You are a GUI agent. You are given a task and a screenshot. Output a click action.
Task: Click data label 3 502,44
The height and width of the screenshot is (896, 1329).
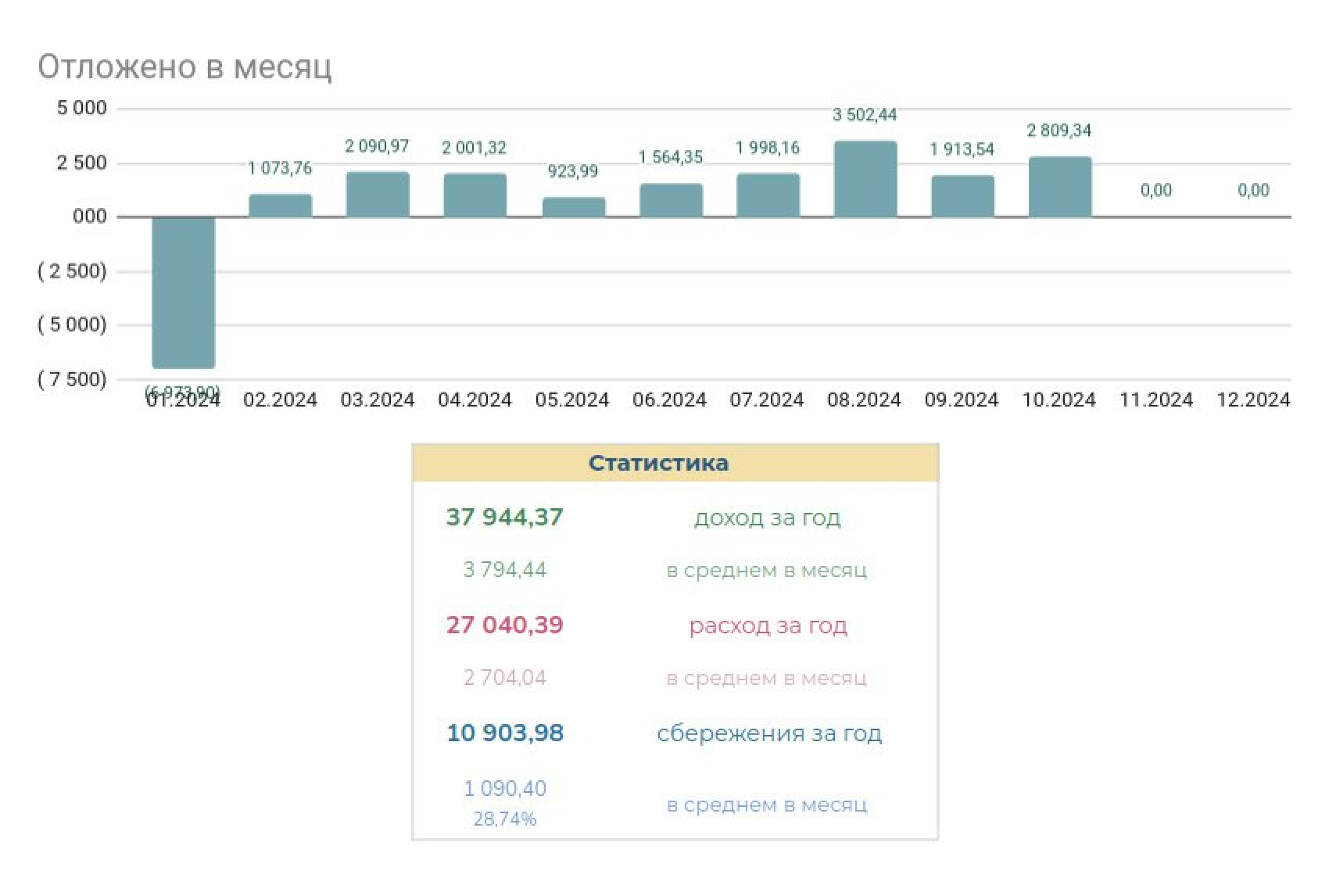click(865, 115)
